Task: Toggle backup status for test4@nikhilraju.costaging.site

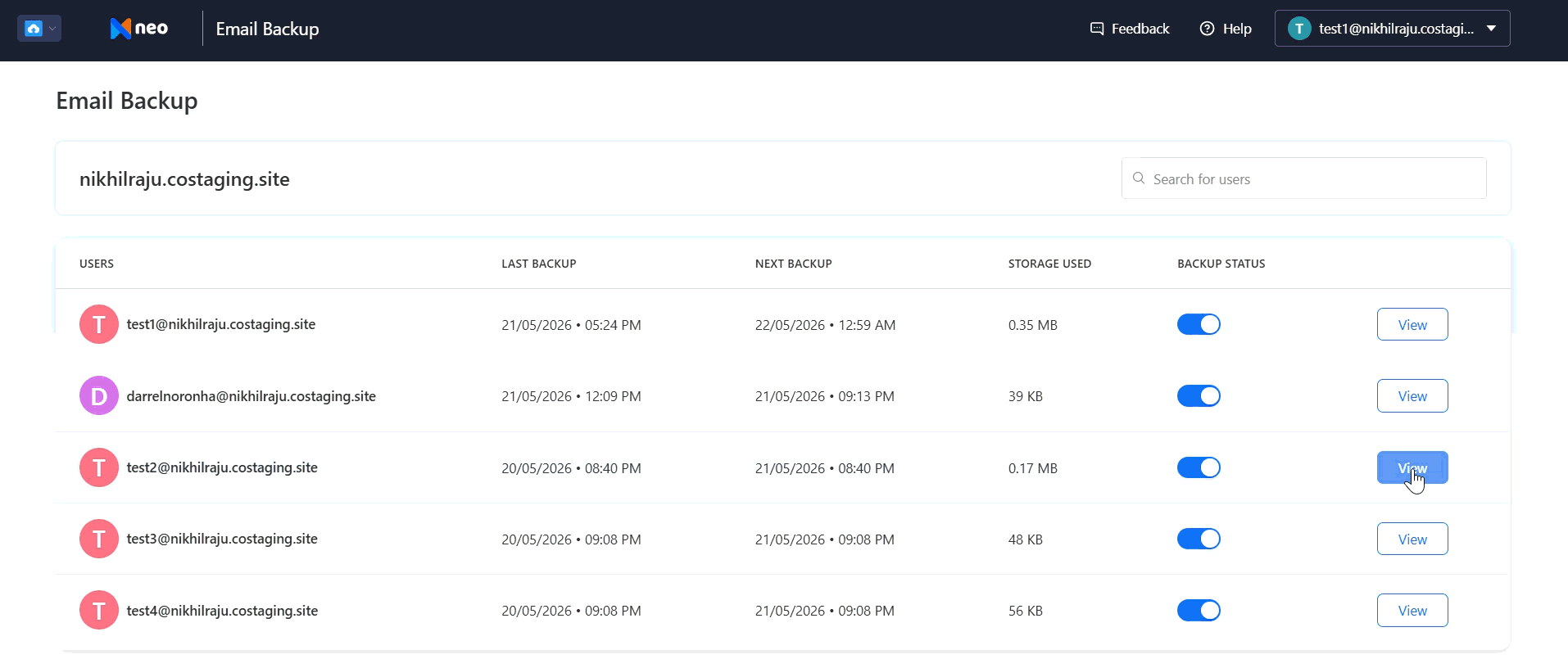Action: (x=1199, y=610)
